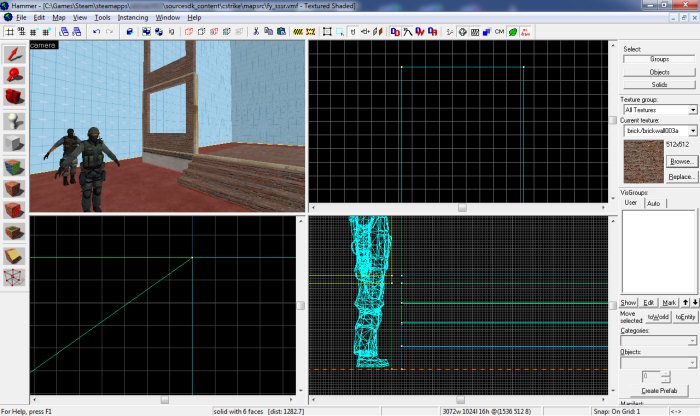Click the Save Window State icon
This screenshot has width=700, height=416.
point(77,32)
